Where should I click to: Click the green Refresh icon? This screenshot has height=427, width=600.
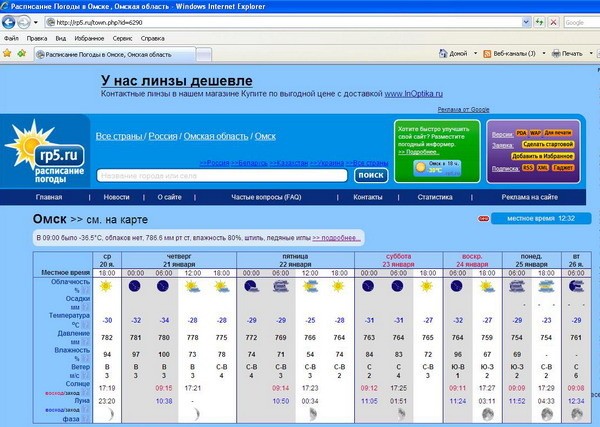(539, 23)
